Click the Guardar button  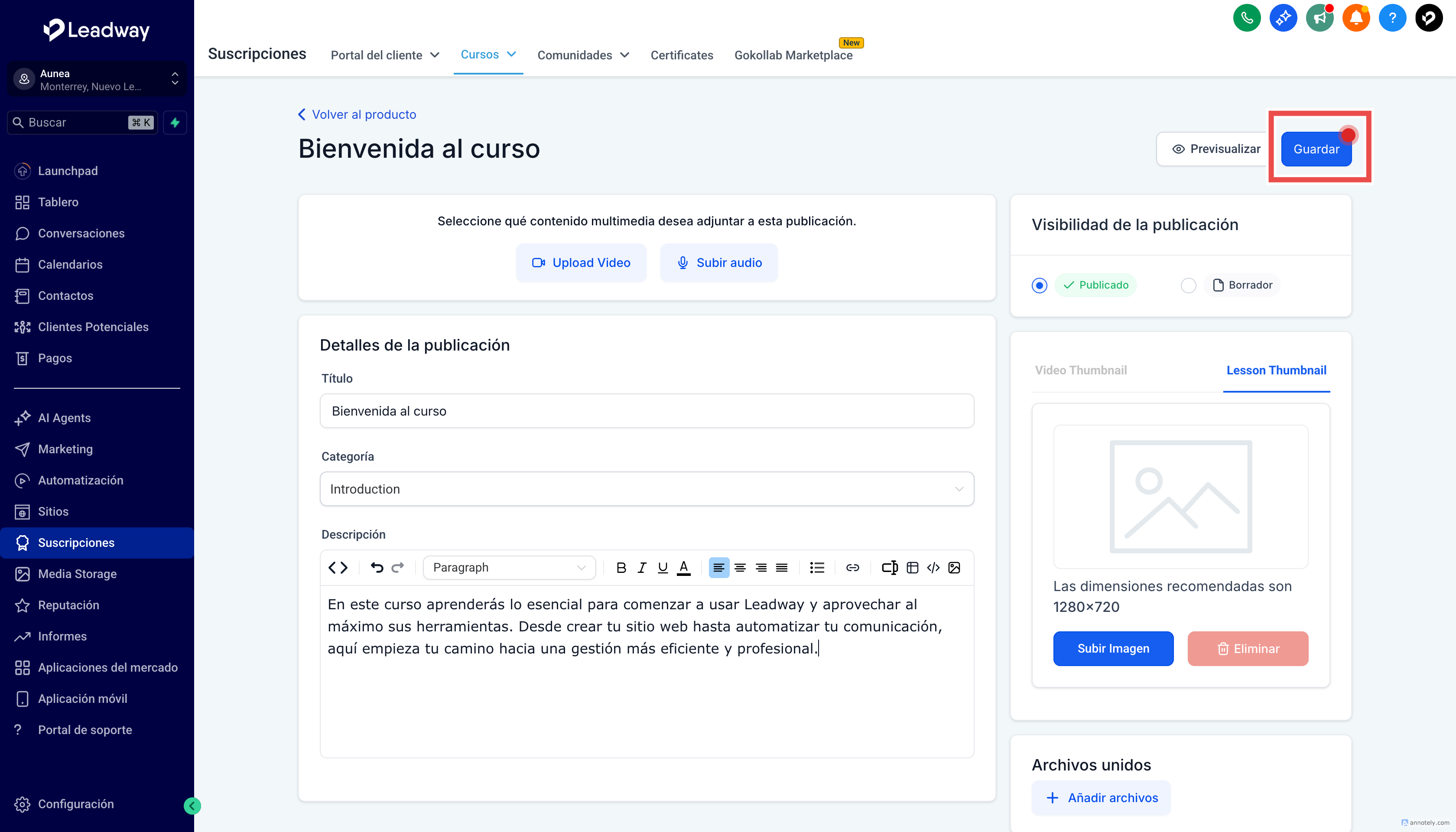[1316, 149]
